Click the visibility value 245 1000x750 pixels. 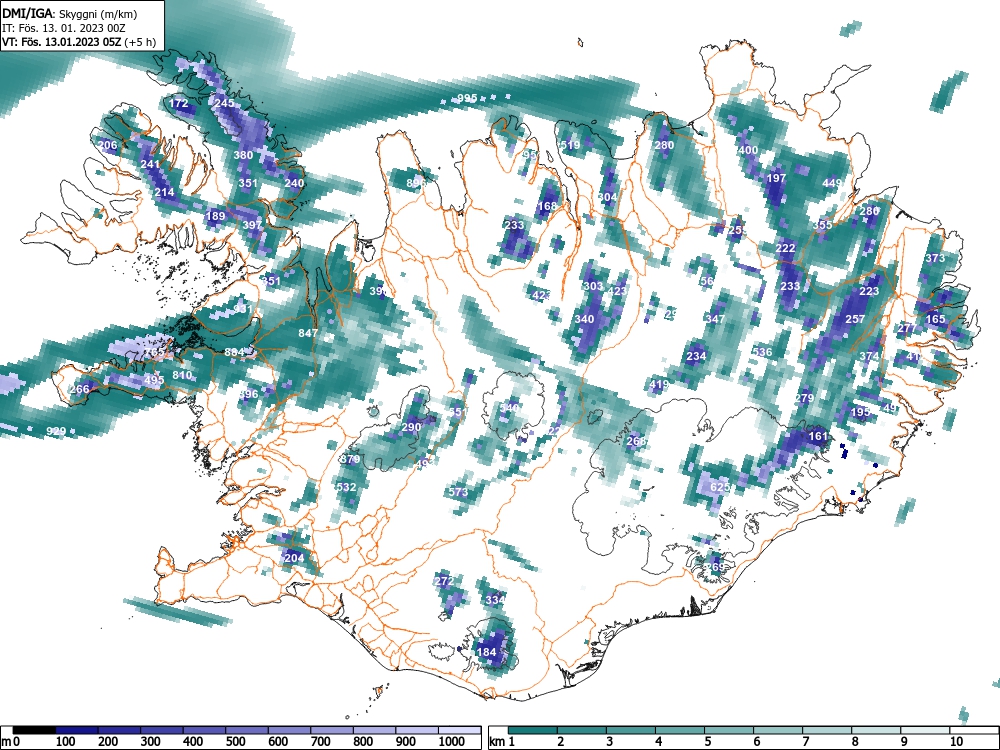pos(224,103)
